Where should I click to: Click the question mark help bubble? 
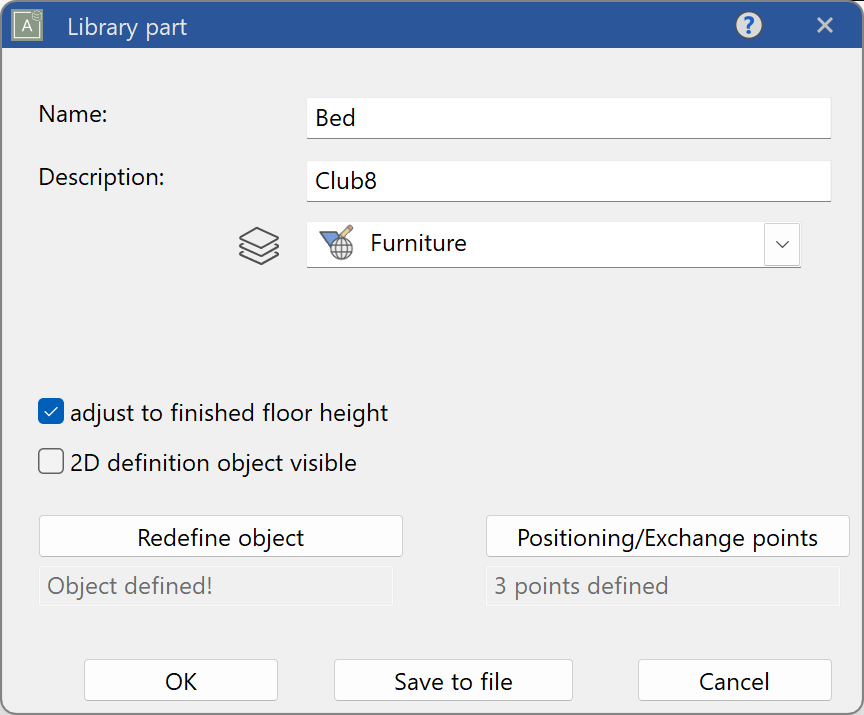tap(748, 25)
